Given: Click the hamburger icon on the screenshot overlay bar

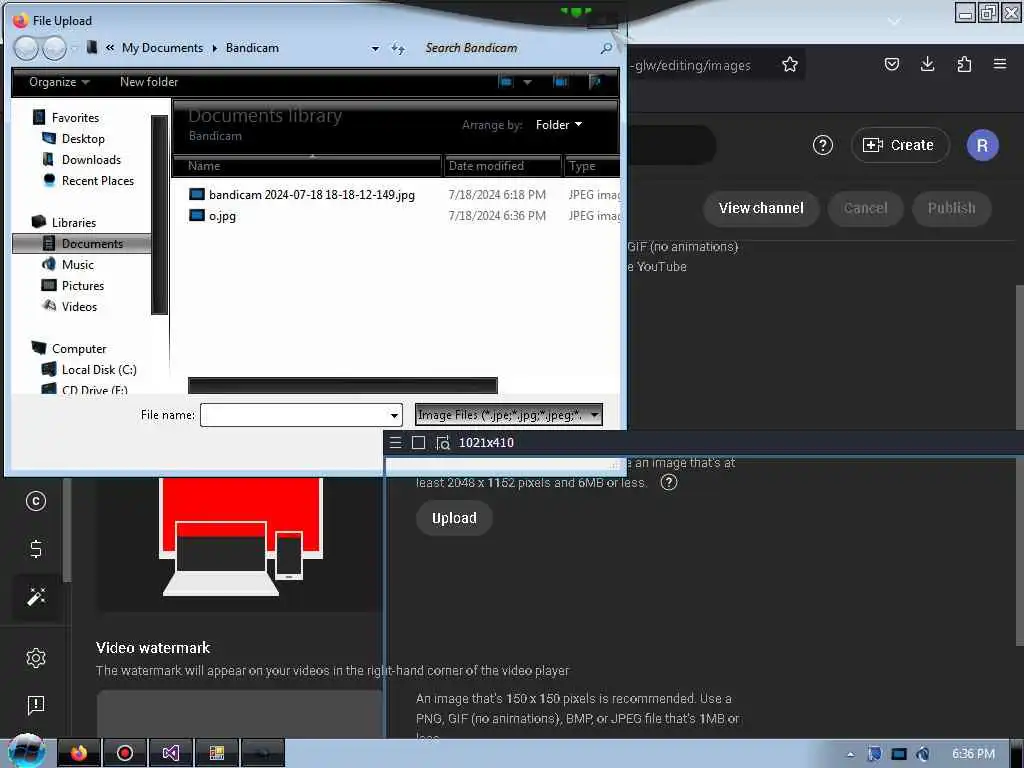Looking at the screenshot, I should (x=395, y=443).
